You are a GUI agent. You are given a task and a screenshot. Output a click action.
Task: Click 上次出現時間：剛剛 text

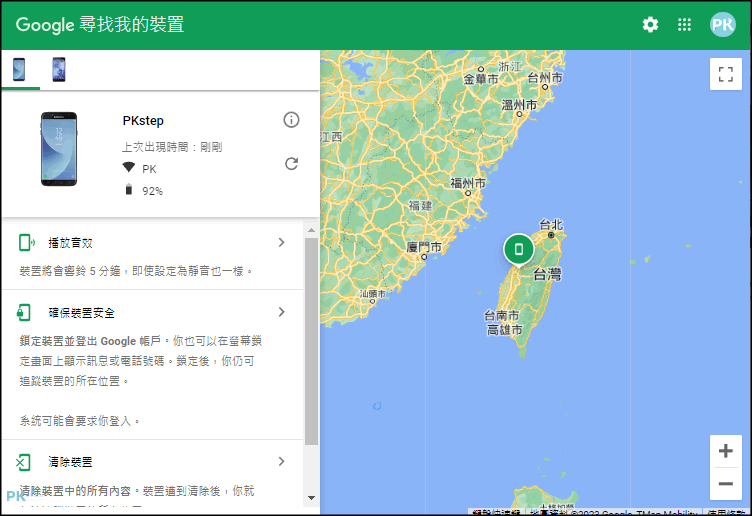(172, 147)
